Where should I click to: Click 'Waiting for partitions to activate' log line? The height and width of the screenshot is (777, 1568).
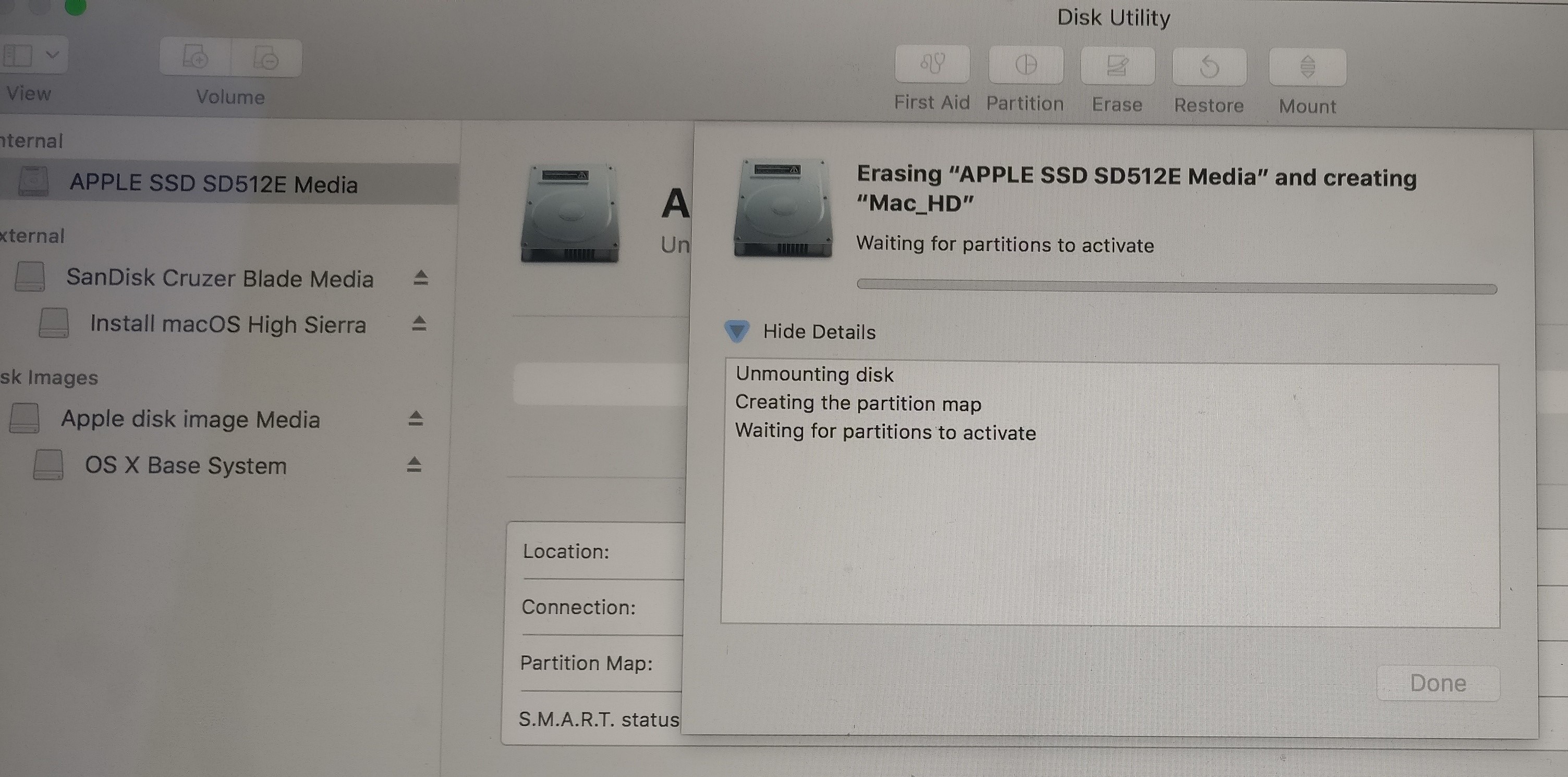[885, 431]
